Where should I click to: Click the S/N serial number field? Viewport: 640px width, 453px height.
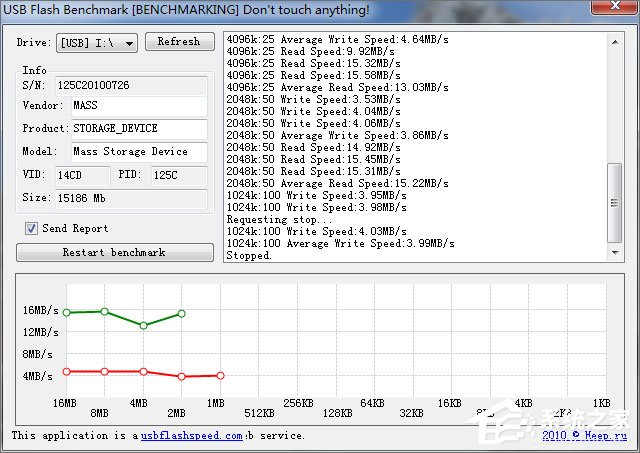(130, 86)
